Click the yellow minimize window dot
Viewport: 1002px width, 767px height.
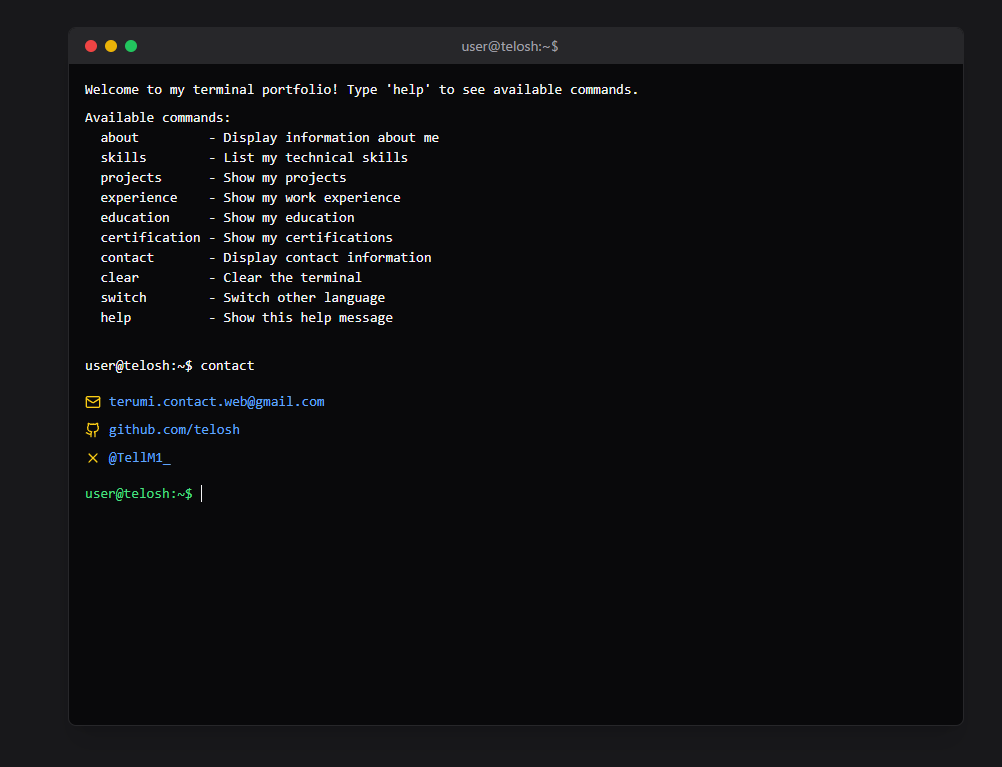tap(111, 46)
